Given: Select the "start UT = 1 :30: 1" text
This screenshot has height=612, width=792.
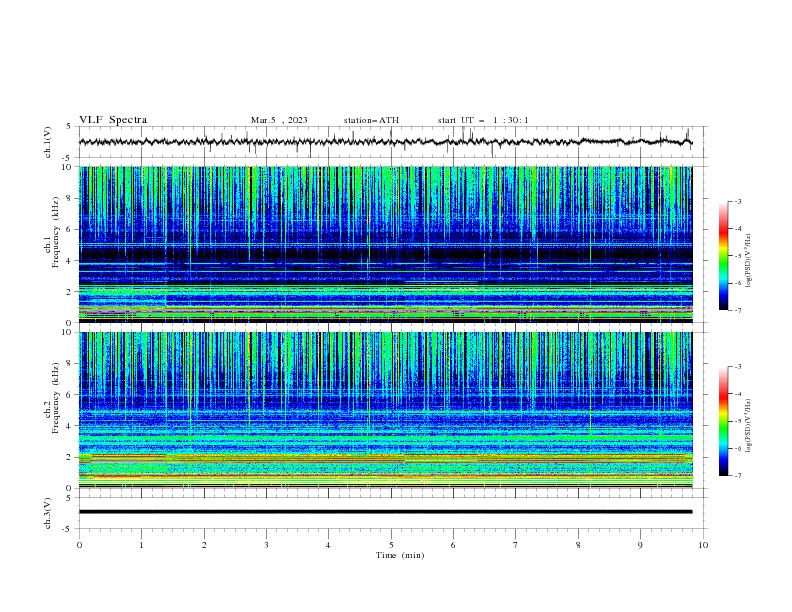Looking at the screenshot, I should (x=483, y=120).
